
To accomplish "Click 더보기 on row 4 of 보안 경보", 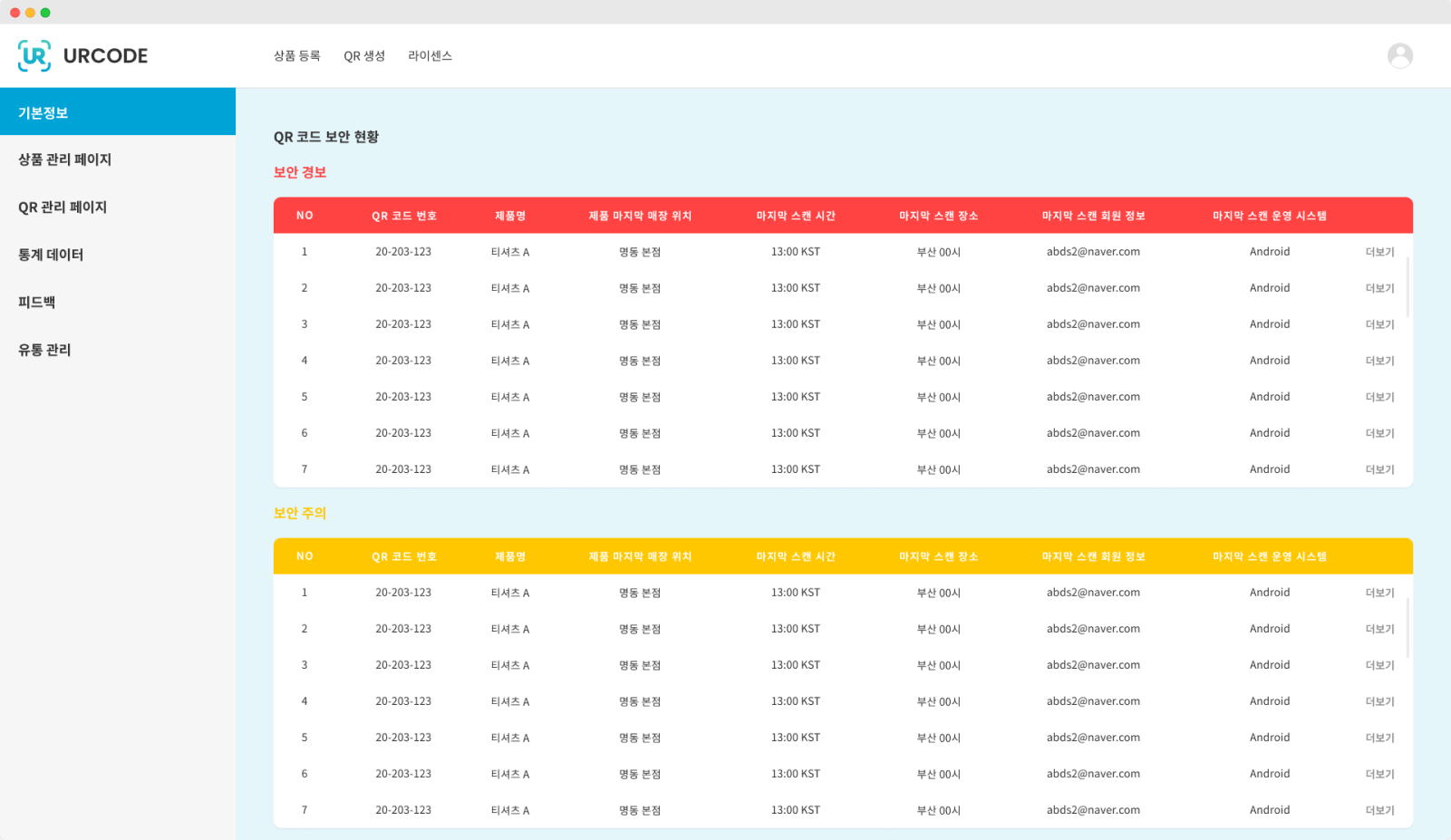I will click(1379, 361).
